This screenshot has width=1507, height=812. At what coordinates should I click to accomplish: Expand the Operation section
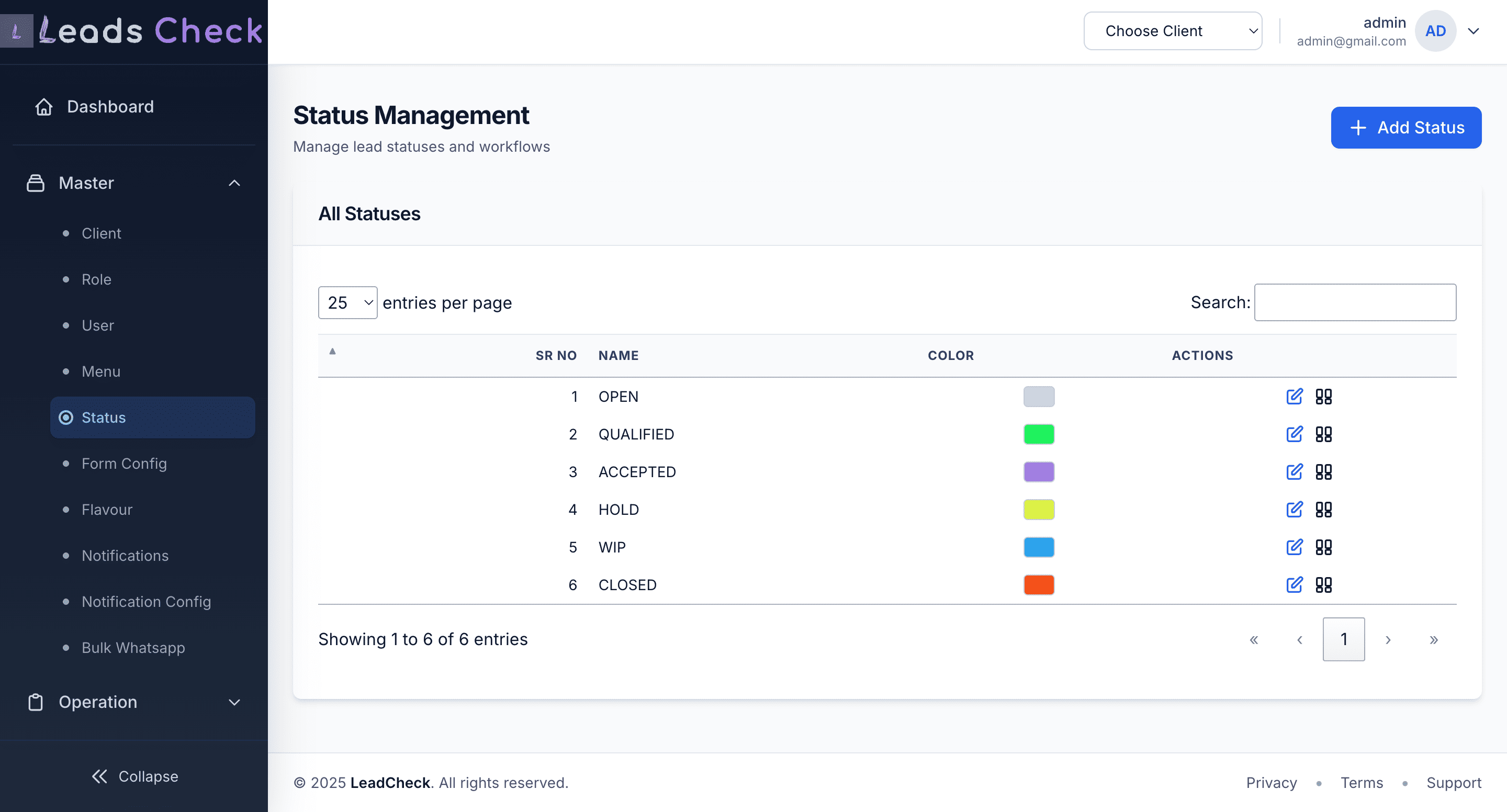[234, 702]
